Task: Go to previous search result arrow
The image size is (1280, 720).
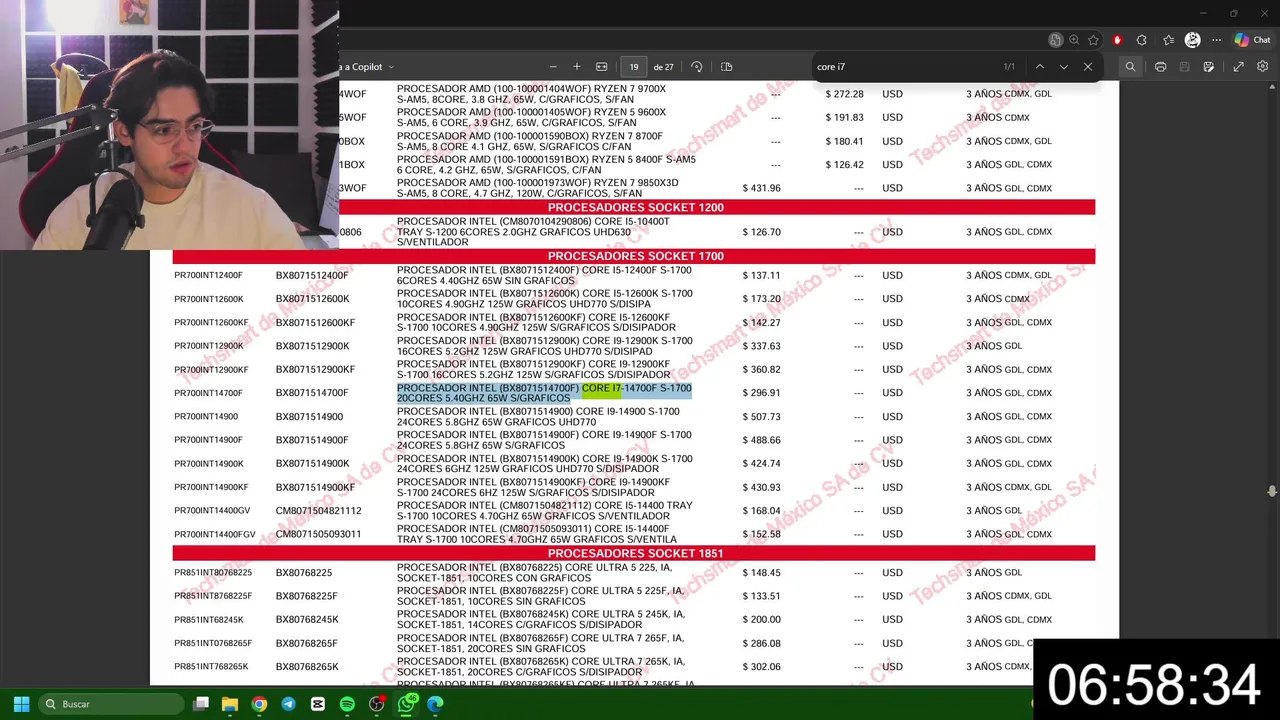Action: [1040, 67]
